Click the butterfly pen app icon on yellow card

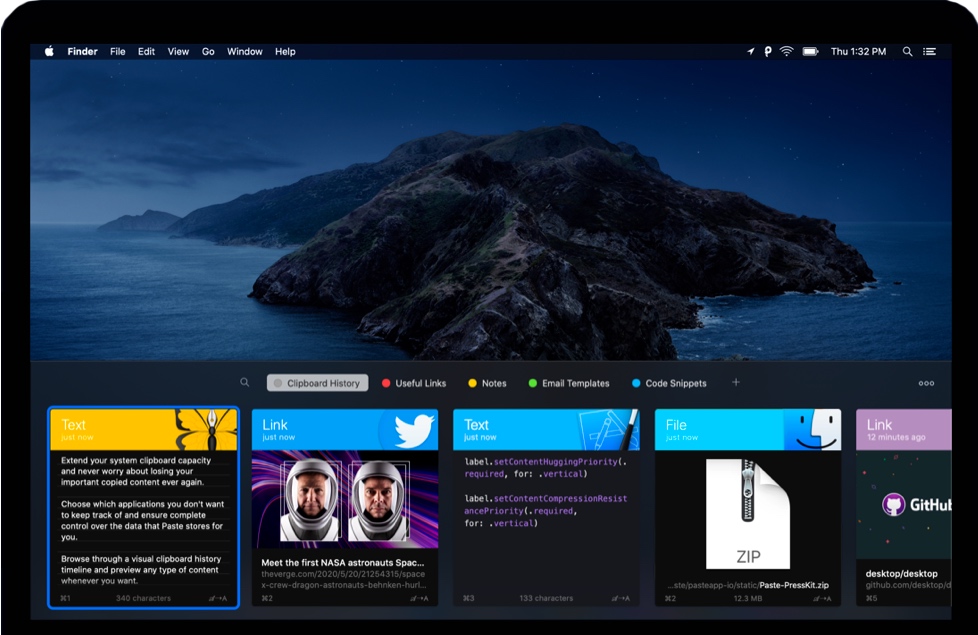[206, 429]
